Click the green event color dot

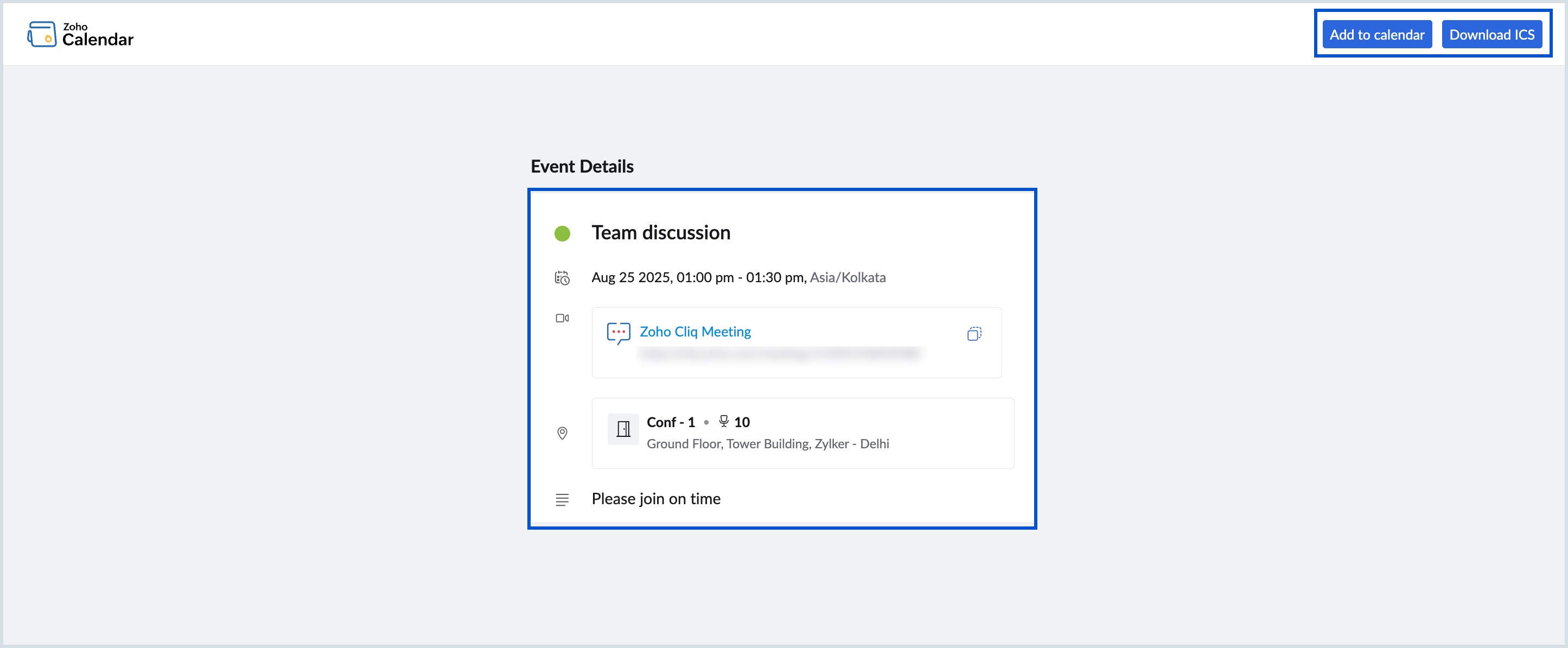562,233
